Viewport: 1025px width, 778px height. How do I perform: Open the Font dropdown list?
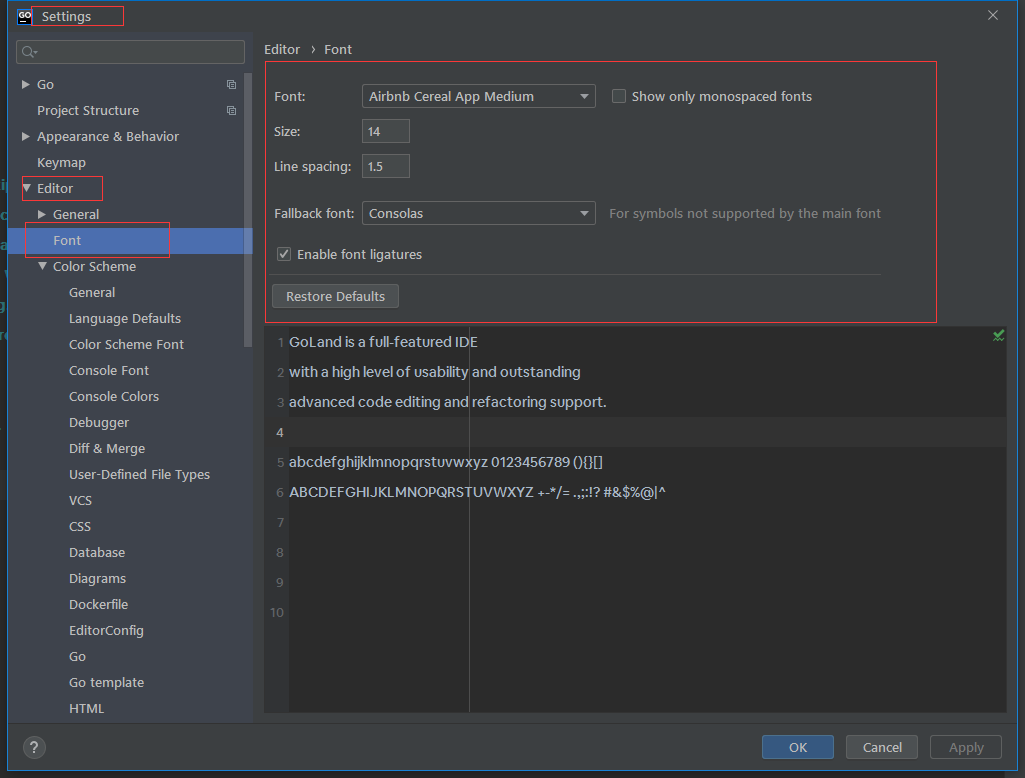pos(584,97)
